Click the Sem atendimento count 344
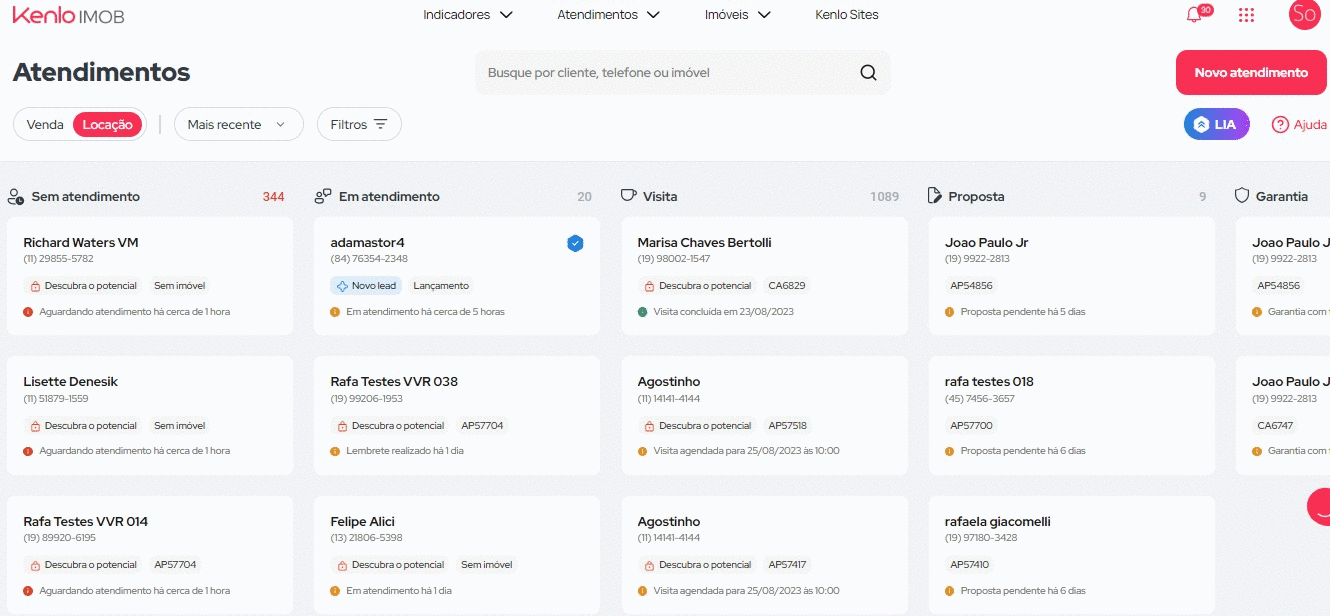The image size is (1330, 616). [273, 197]
